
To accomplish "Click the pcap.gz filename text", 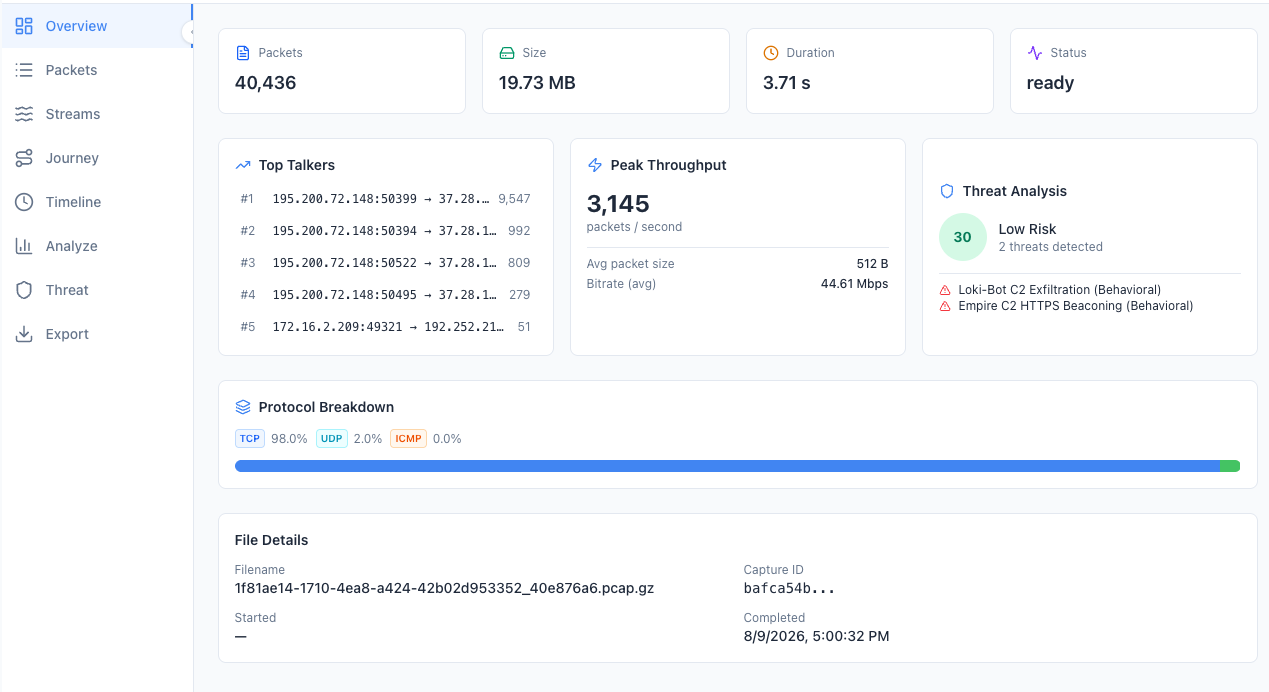I will coord(444,588).
